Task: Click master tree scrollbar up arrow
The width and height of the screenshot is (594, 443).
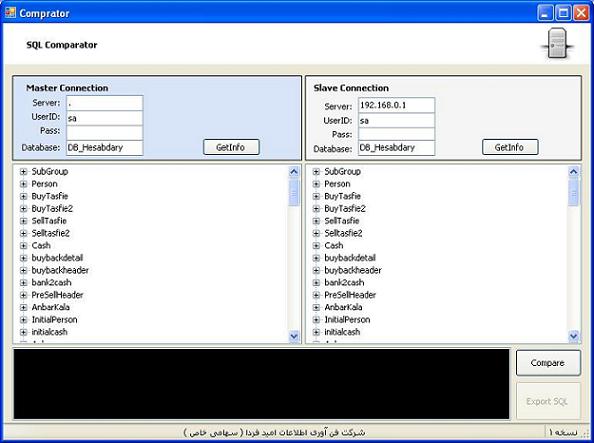Action: [294, 172]
